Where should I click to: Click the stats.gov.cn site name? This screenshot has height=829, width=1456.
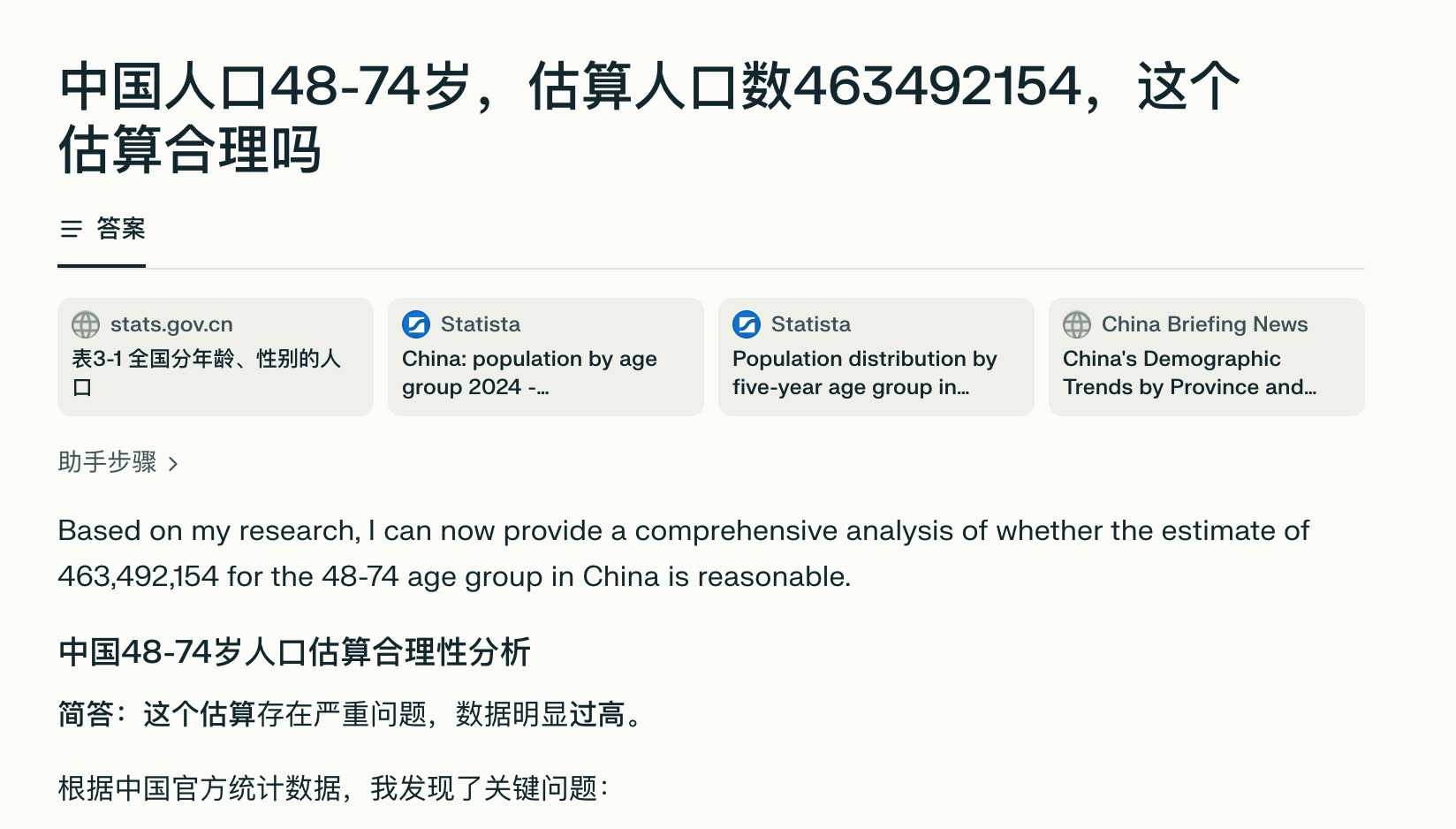[x=171, y=324]
